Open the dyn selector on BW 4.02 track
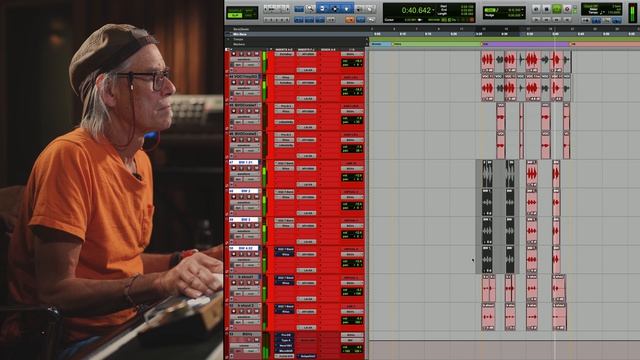640x360 pixels. 238,265
